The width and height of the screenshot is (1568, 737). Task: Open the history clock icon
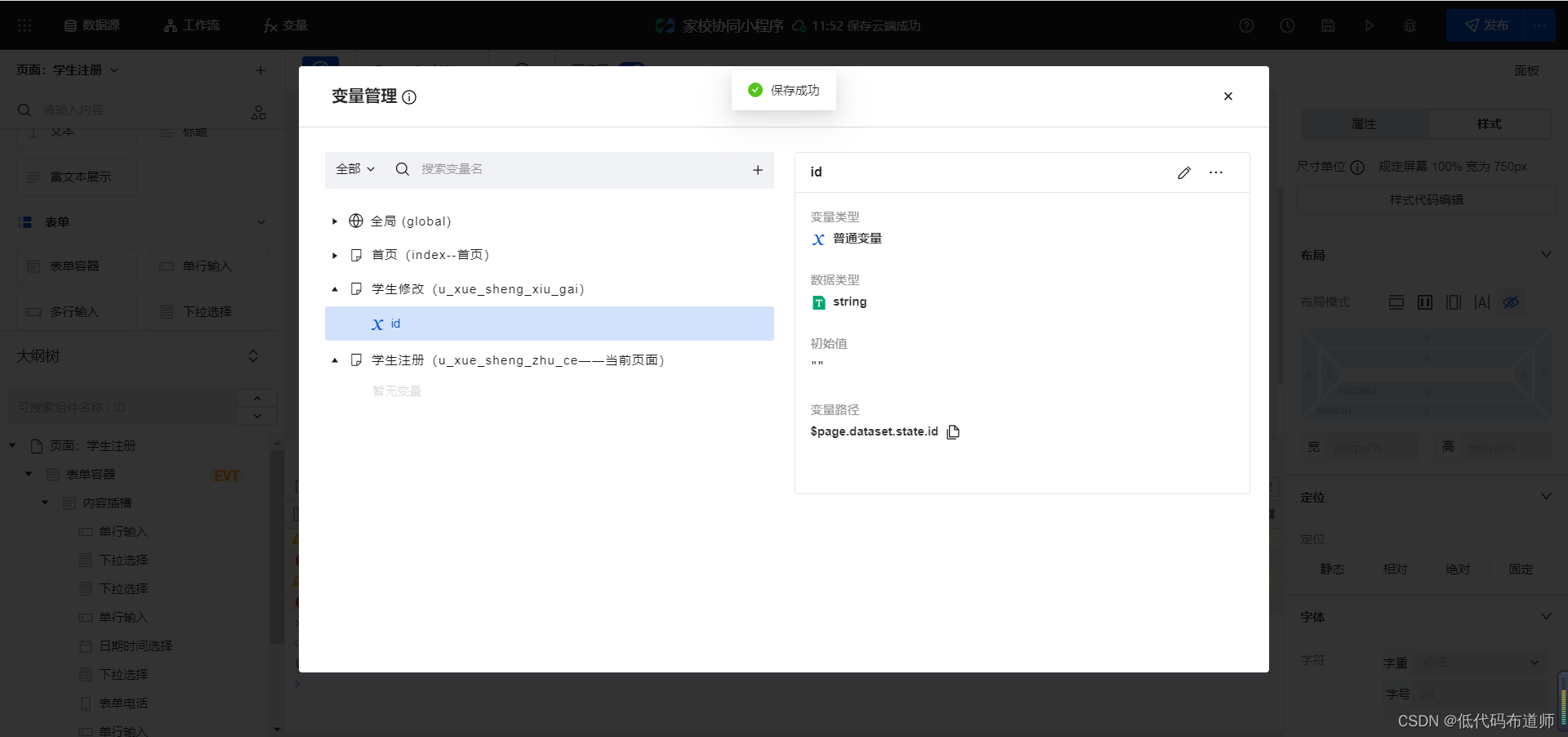point(1287,25)
